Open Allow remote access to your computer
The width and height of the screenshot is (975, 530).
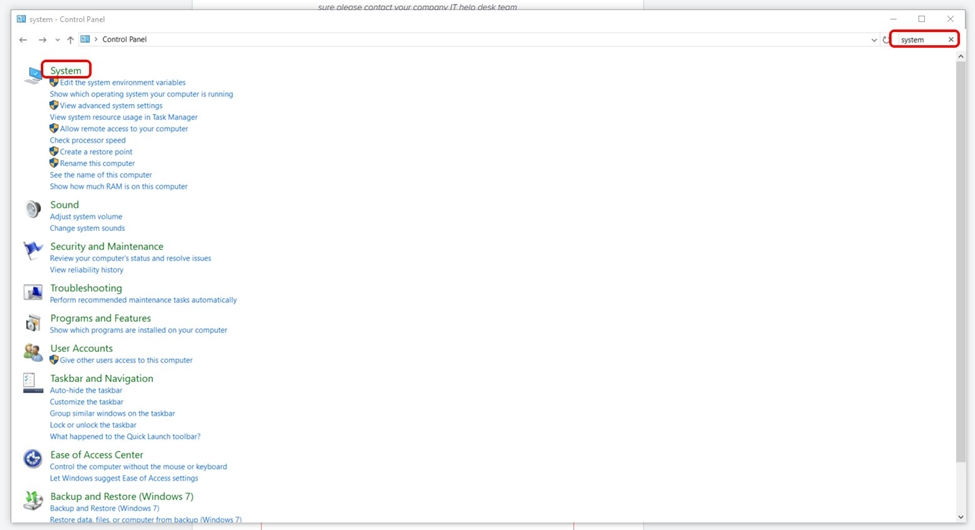tap(124, 129)
